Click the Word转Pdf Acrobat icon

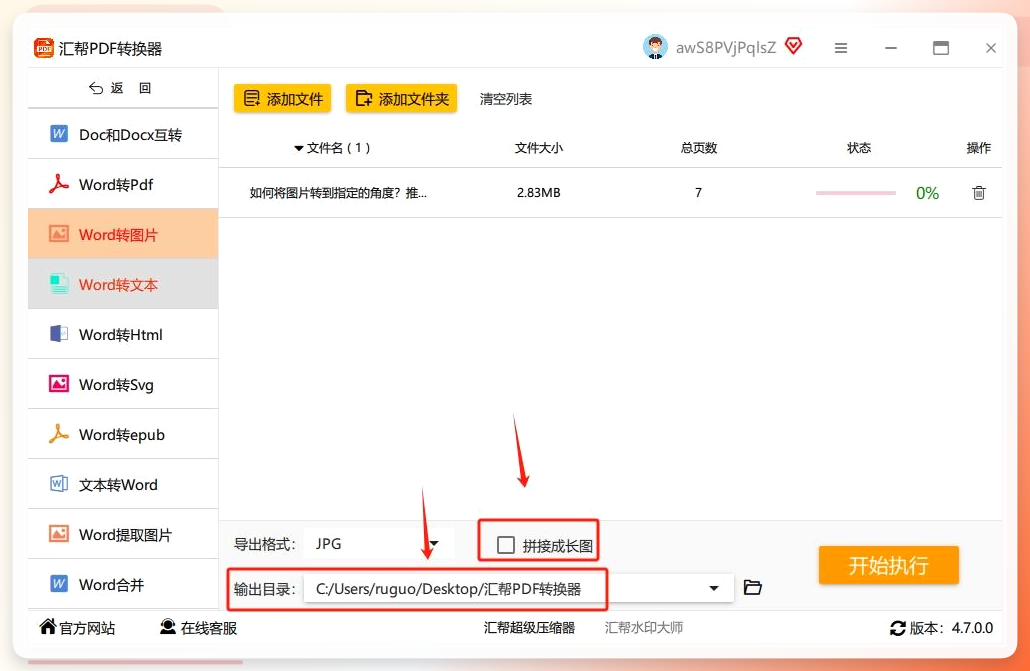pyautogui.click(x=59, y=184)
